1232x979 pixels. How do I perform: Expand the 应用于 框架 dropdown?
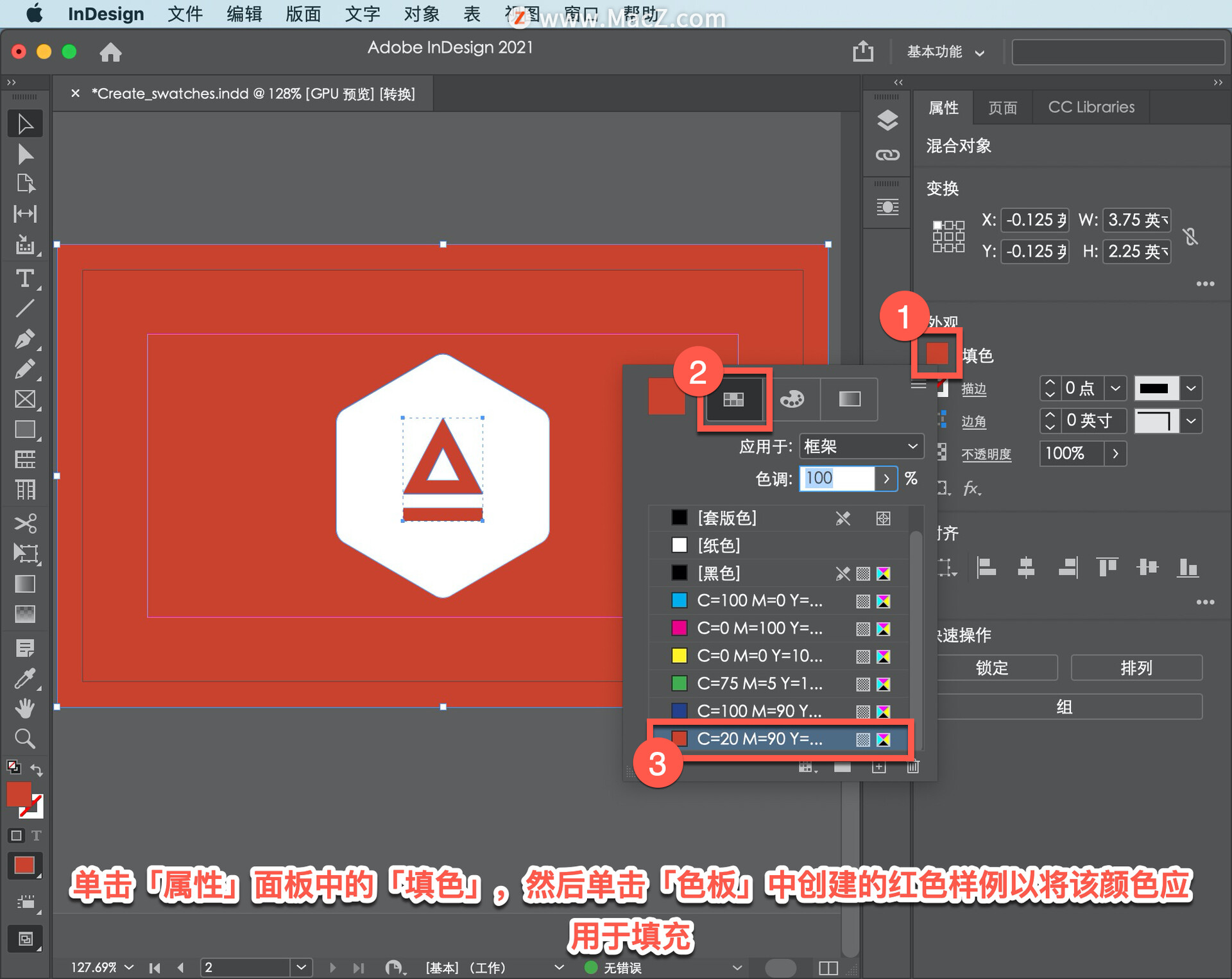coord(860,447)
